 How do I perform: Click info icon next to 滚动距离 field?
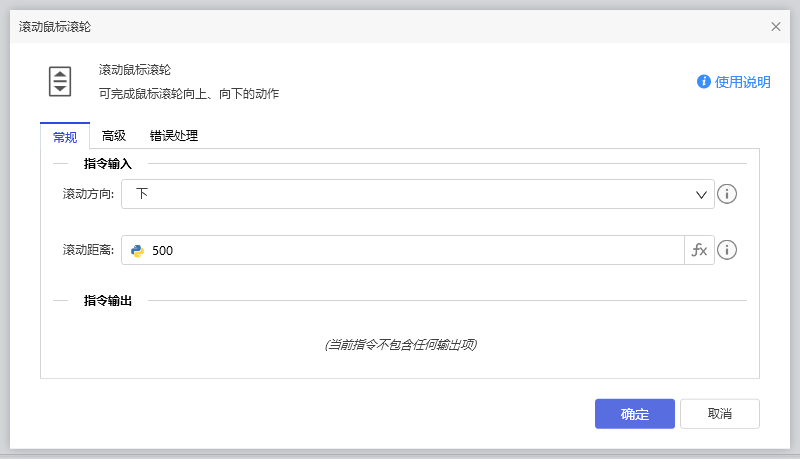click(727, 250)
